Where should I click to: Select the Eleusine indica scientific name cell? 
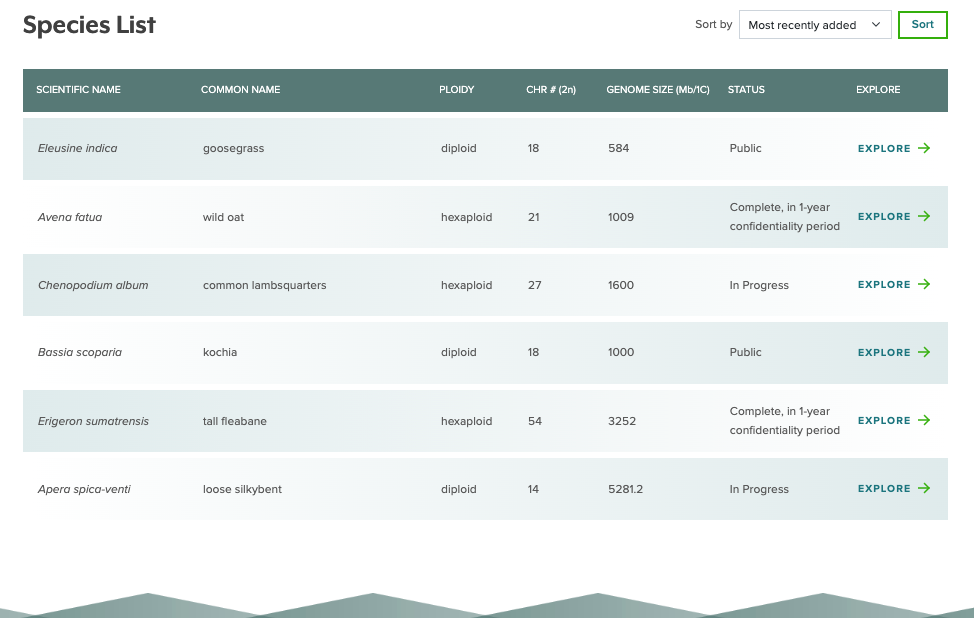click(x=78, y=148)
